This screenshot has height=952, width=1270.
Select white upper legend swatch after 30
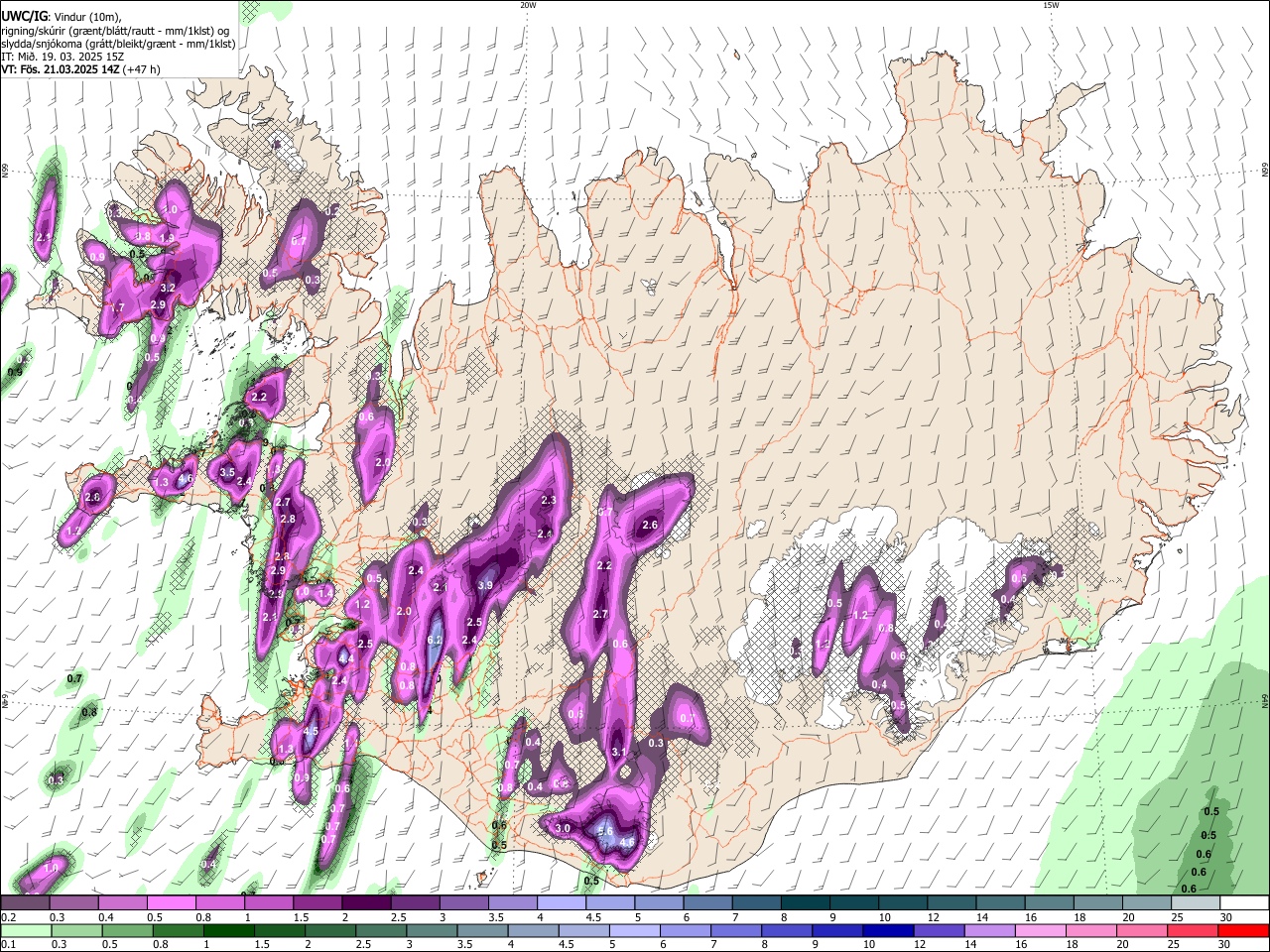tap(1245, 903)
